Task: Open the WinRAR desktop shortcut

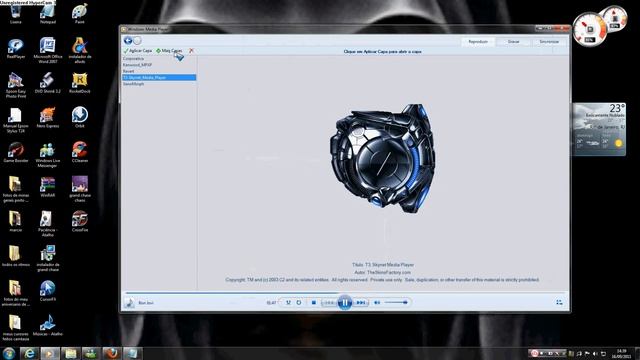Action: (48, 187)
